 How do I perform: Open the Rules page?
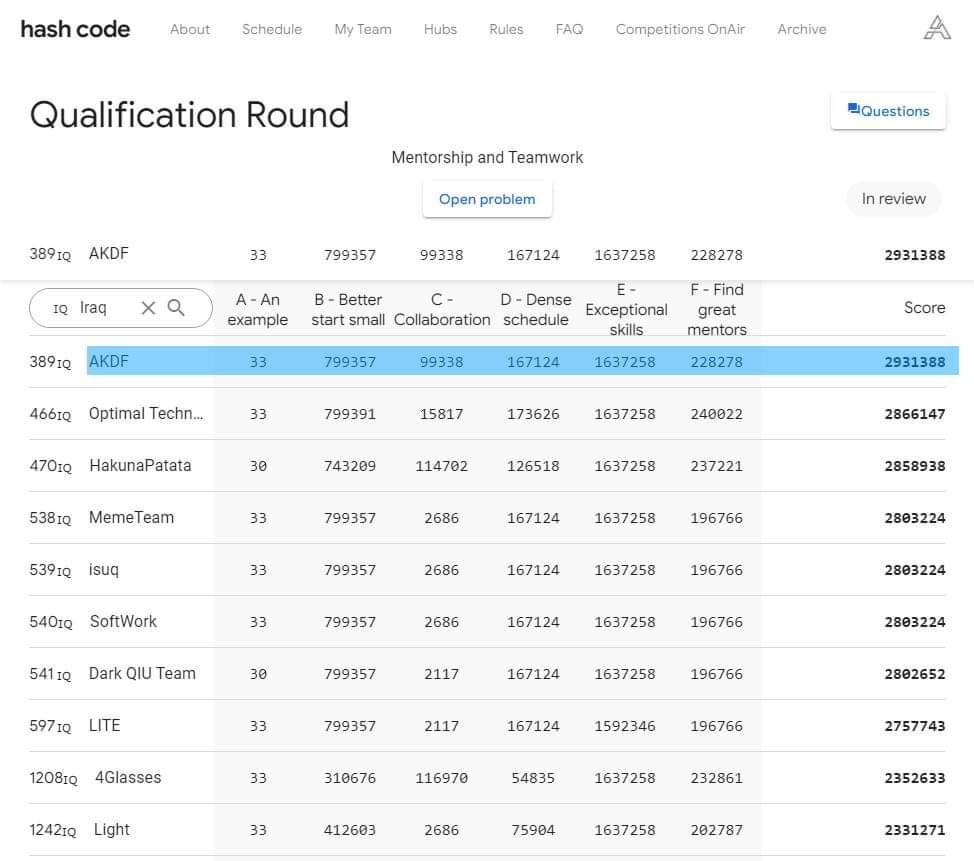tap(506, 29)
